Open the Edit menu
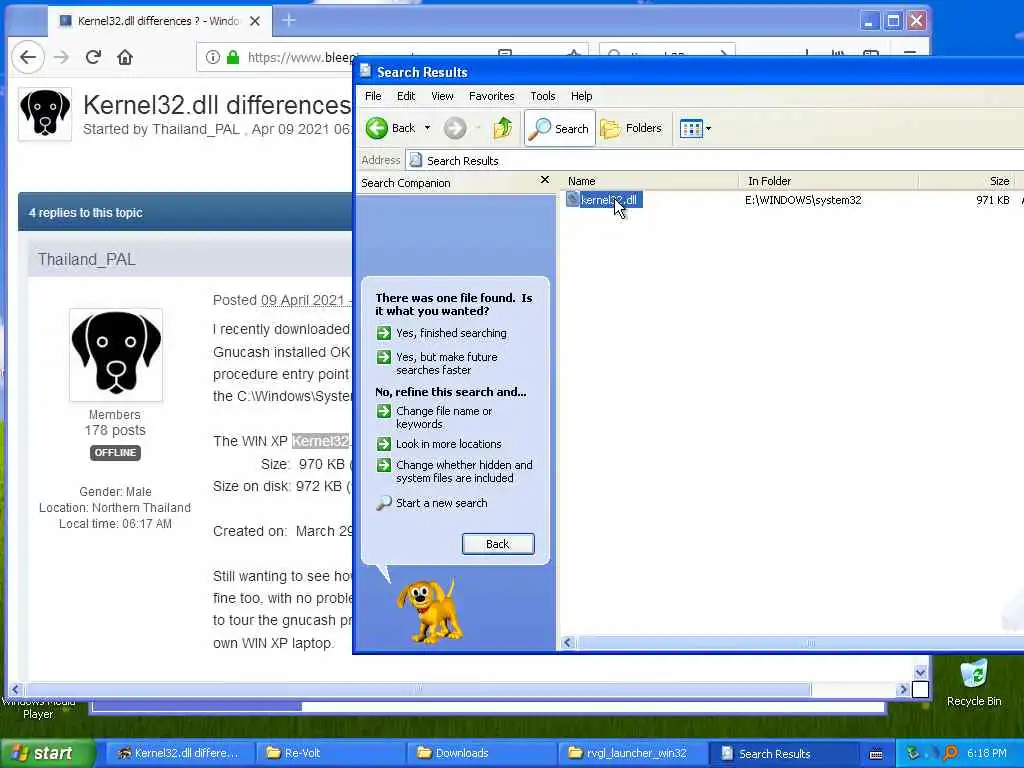The width and height of the screenshot is (1024, 768). pyautogui.click(x=406, y=96)
